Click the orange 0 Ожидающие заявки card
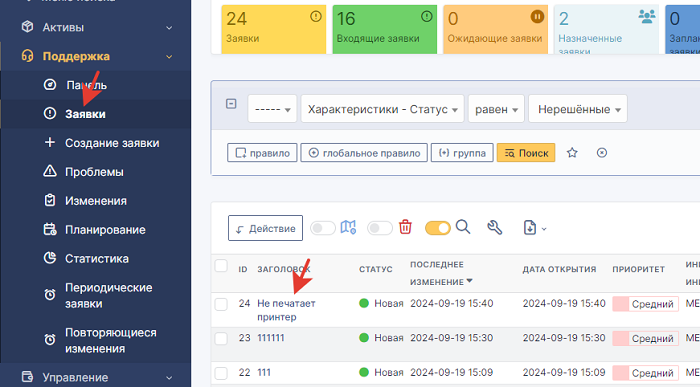This screenshot has width=700, height=387. pyautogui.click(x=495, y=29)
